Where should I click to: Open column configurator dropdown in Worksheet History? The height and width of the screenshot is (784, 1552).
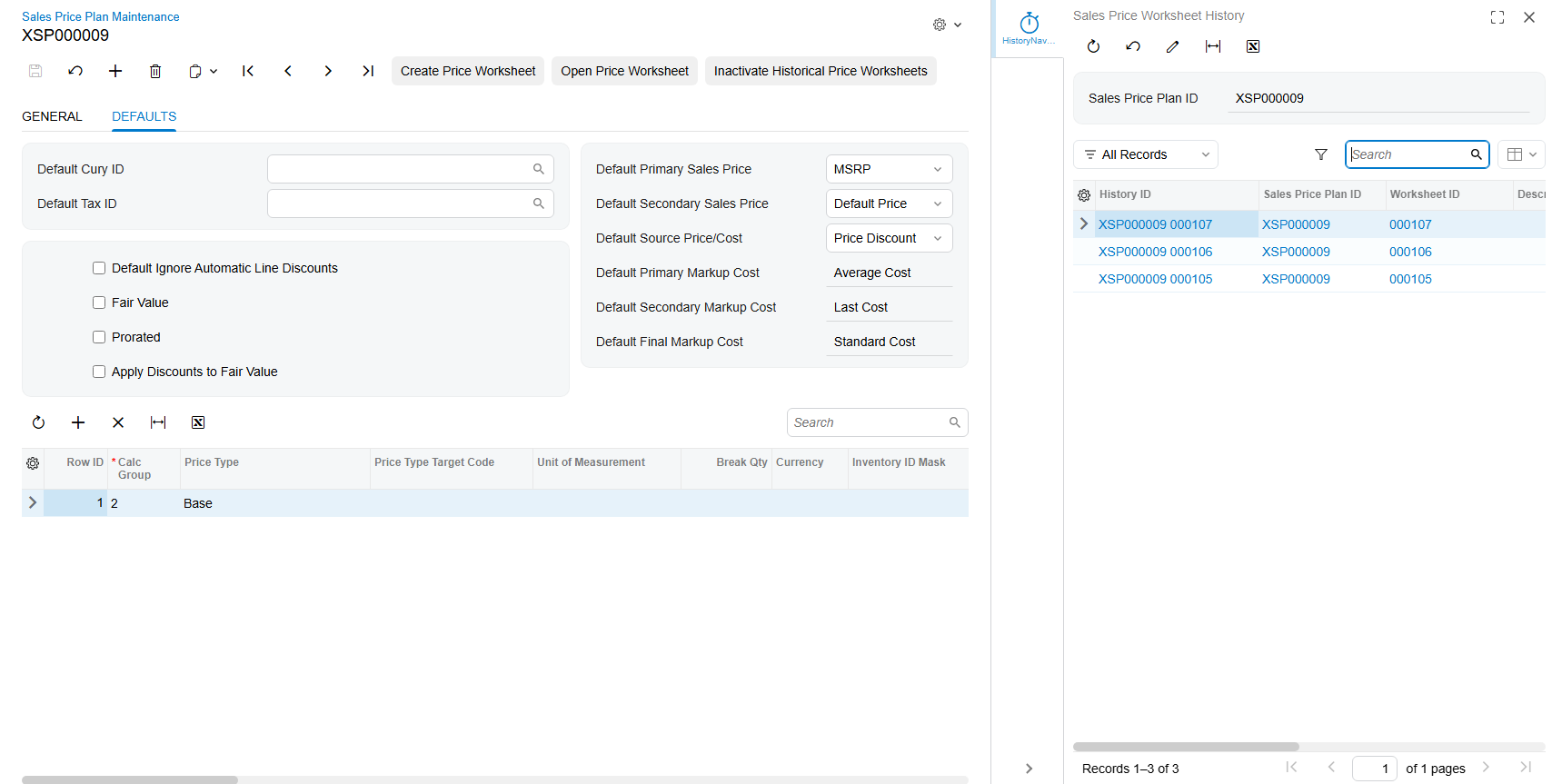pos(1522,154)
